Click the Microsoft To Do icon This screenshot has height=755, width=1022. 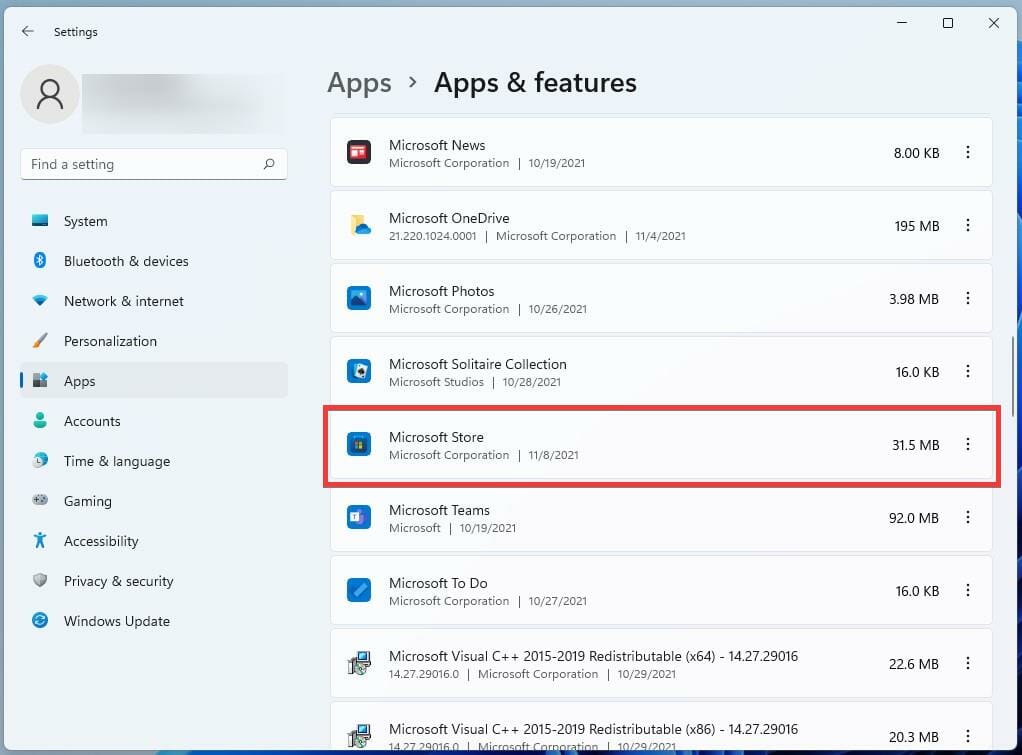[359, 591]
